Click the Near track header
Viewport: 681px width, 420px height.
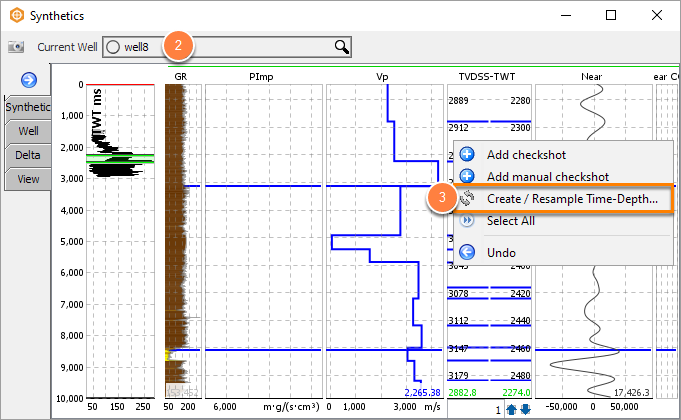(x=592, y=76)
